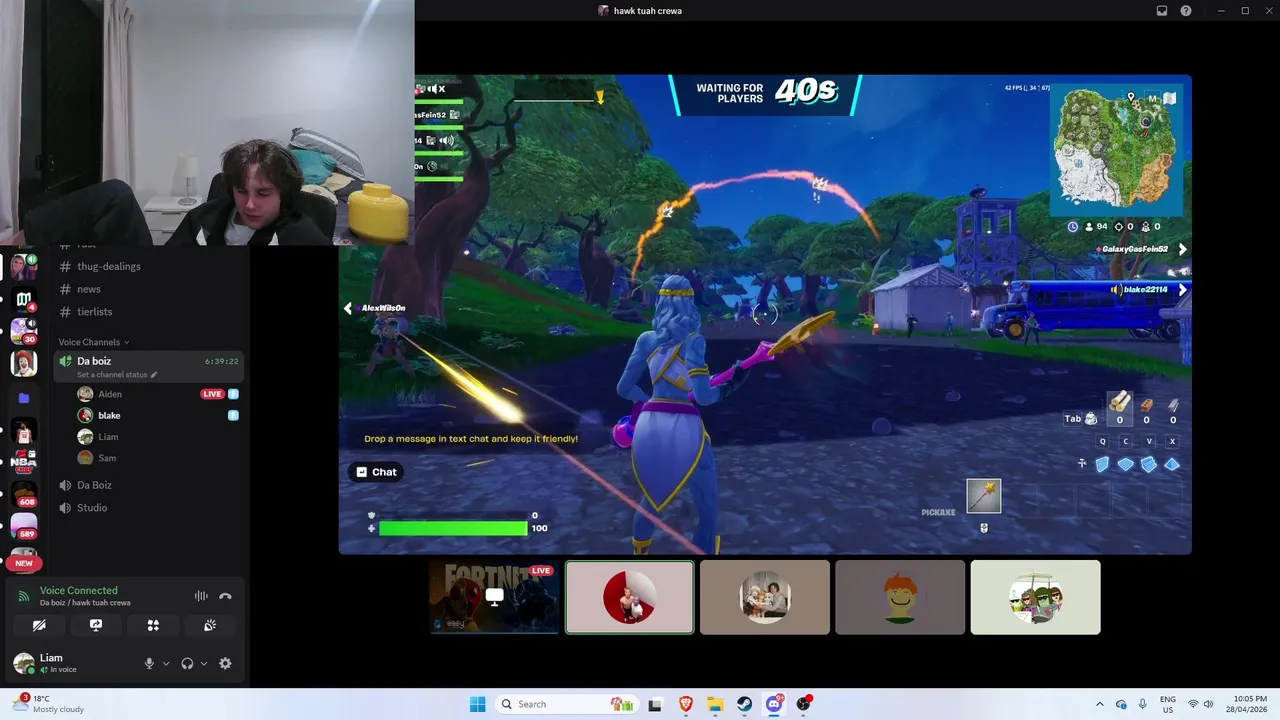Image resolution: width=1280 pixels, height=720 pixels.
Task: Click Set a channel status
Action: [x=118, y=375]
